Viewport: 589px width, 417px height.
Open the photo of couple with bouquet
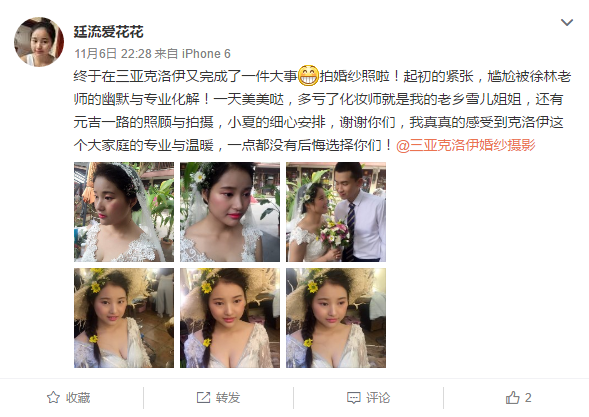coord(336,212)
